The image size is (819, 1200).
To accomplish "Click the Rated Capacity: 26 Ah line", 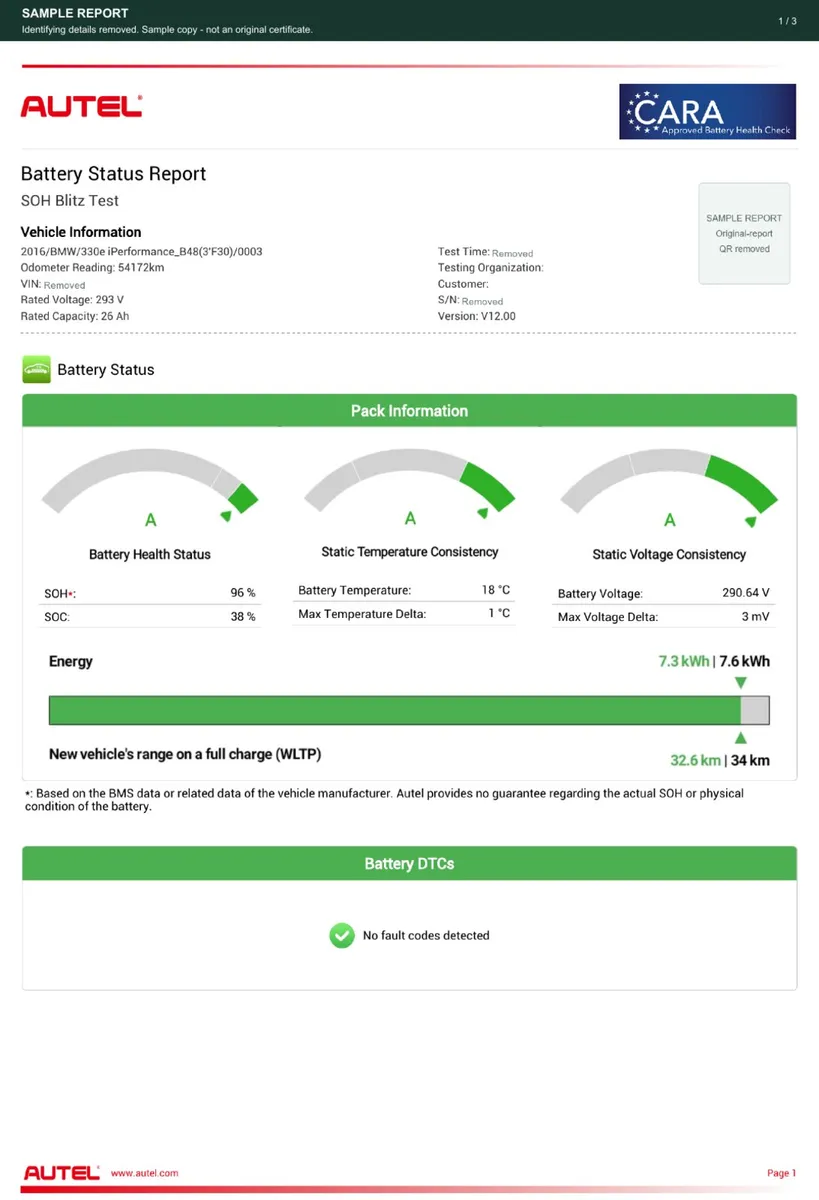I will pos(75,316).
